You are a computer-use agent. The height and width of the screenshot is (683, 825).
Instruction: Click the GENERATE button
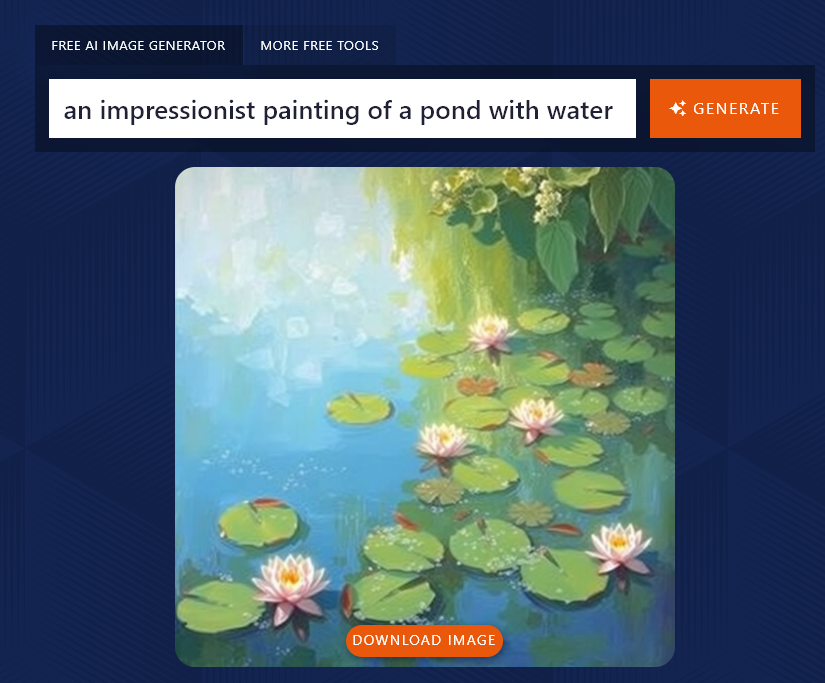tap(725, 108)
